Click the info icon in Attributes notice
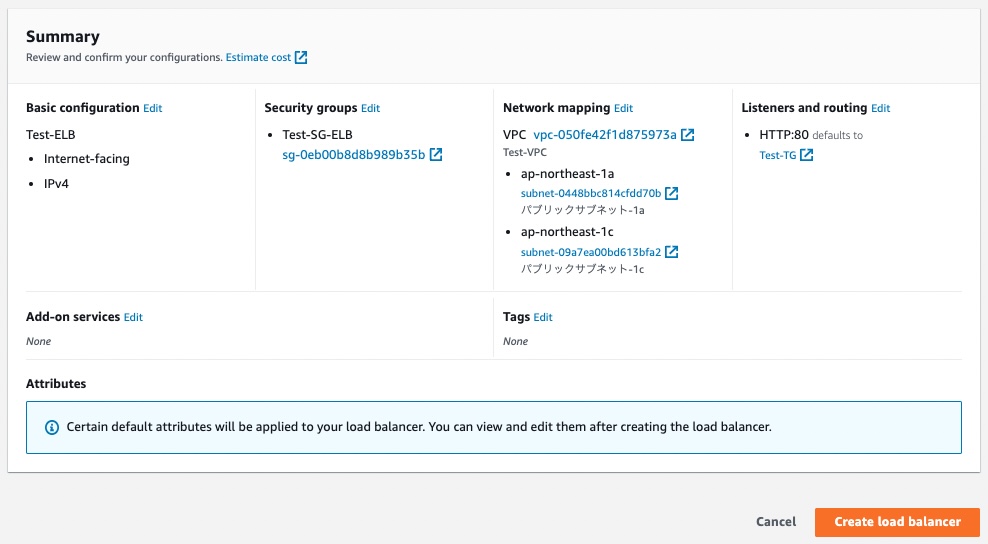Image resolution: width=988 pixels, height=544 pixels. (x=52, y=427)
